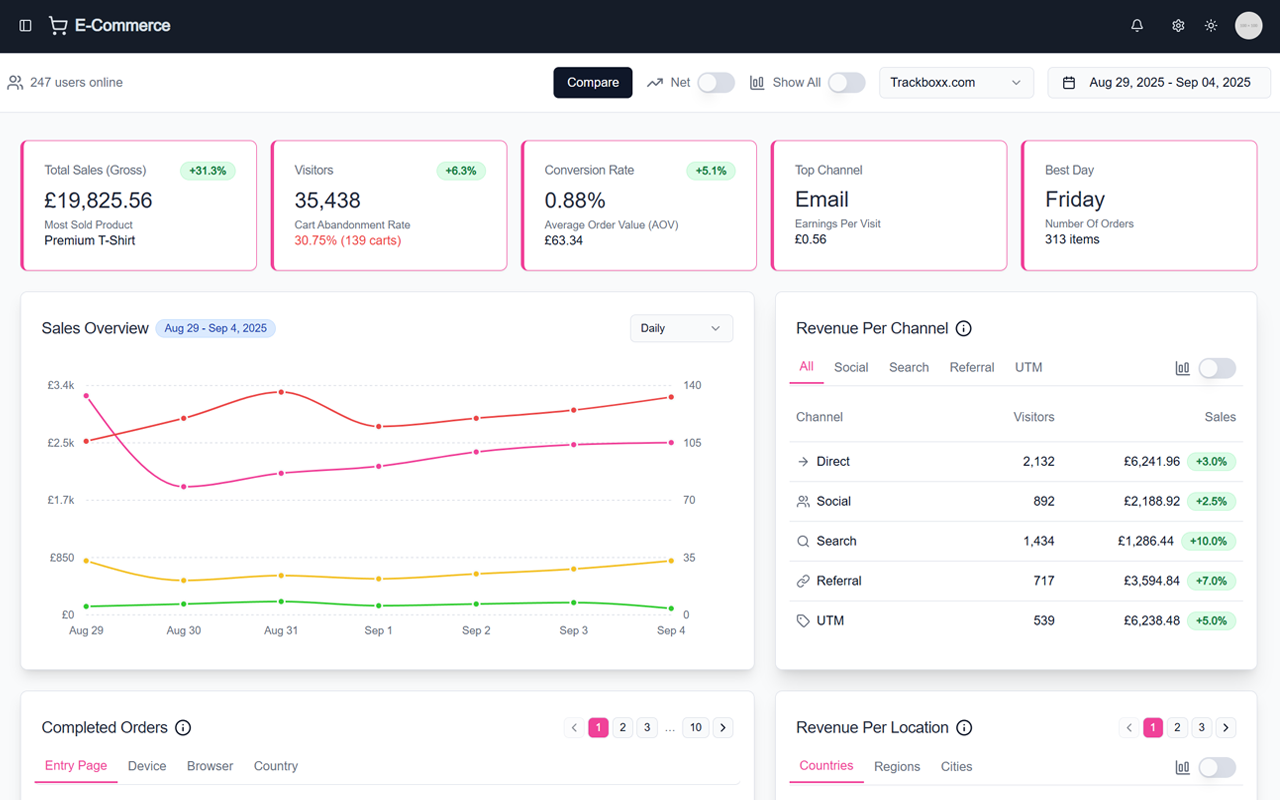Open the Daily interval dropdown
This screenshot has width=1280, height=800.
pos(681,328)
